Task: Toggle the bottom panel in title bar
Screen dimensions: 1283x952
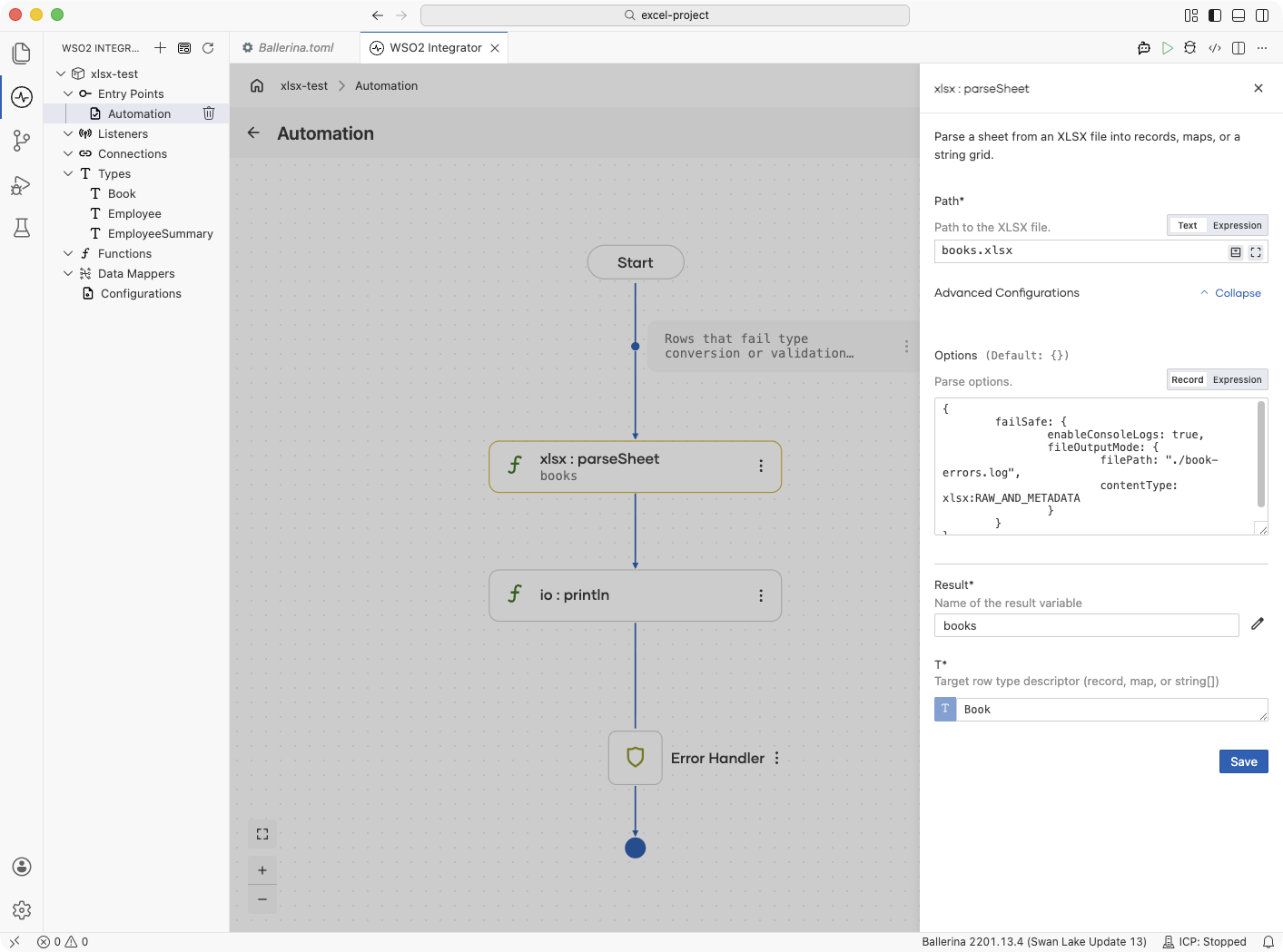Action: pyautogui.click(x=1239, y=15)
